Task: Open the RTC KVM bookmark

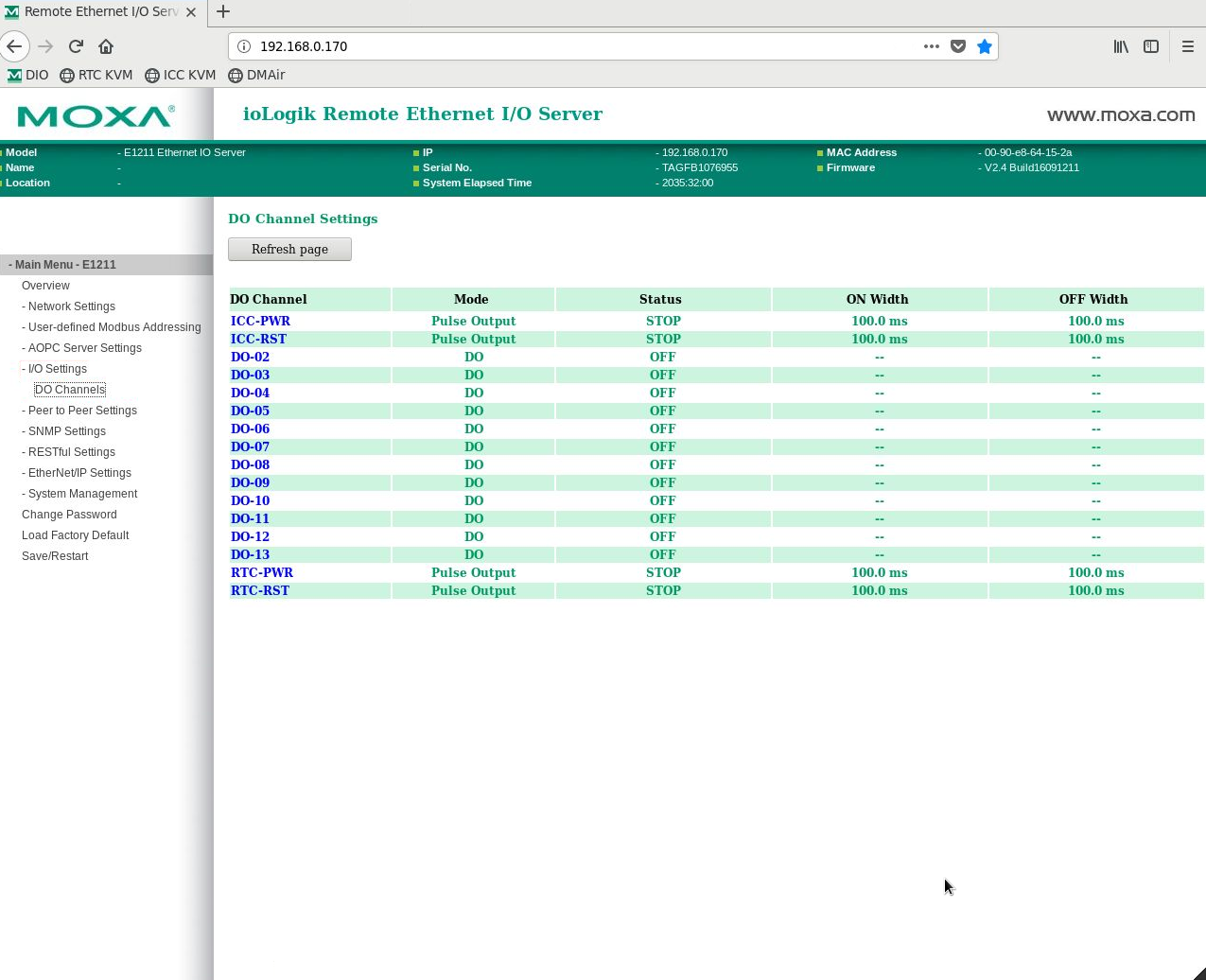Action: [96, 75]
